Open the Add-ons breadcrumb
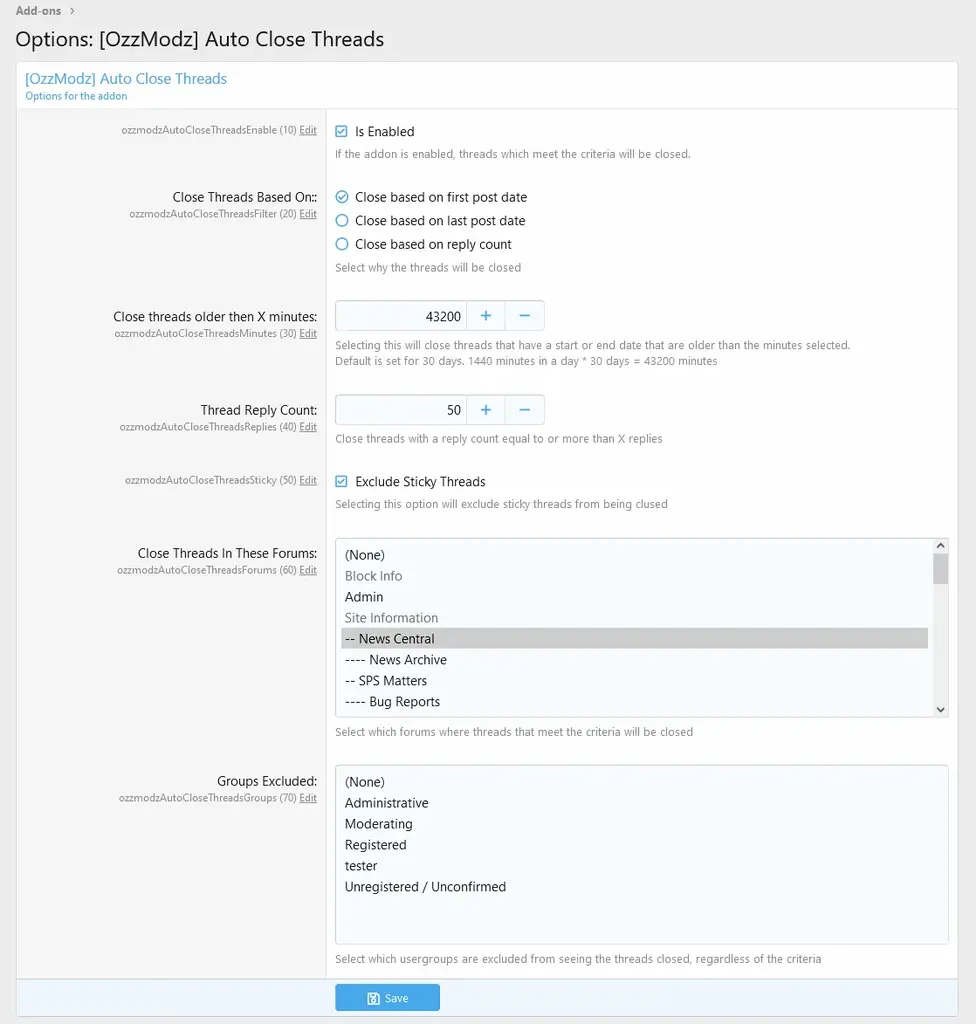Screen dimensions: 976x1024 (x=38, y=11)
